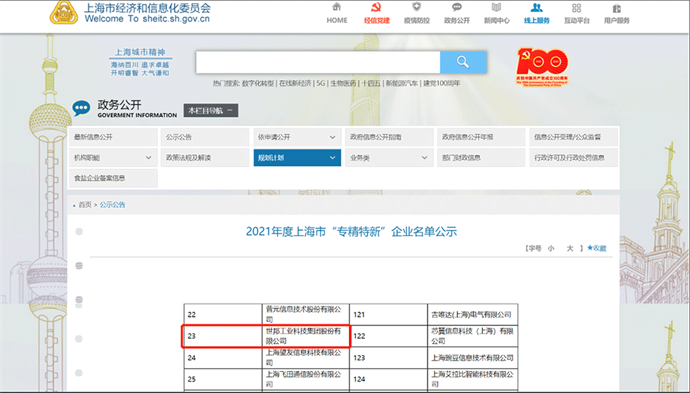
Task: Open the 互动平台 text label
Action: 576,20
